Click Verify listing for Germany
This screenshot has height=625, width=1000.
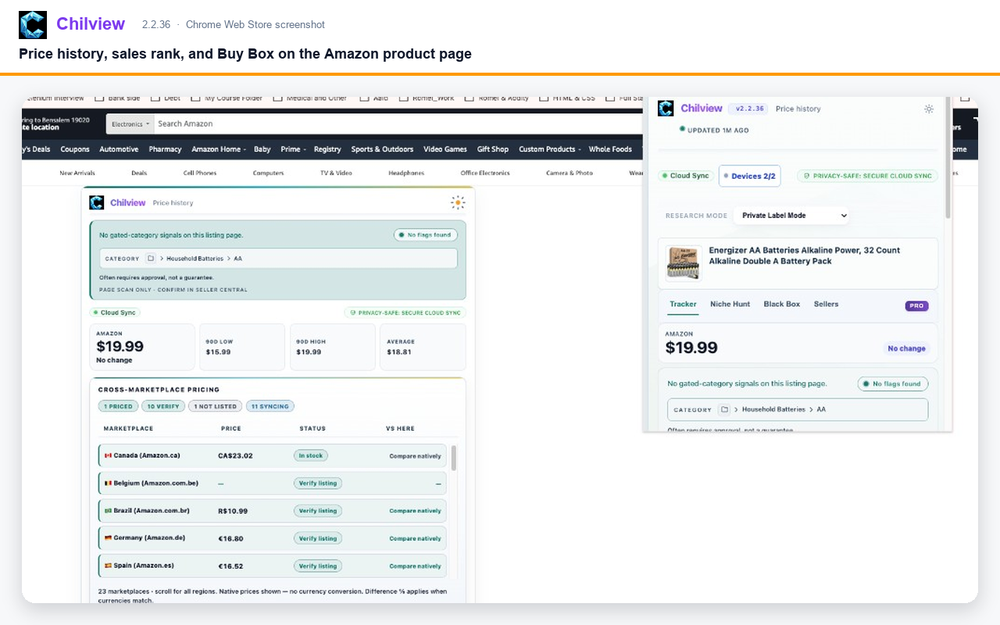pos(318,538)
